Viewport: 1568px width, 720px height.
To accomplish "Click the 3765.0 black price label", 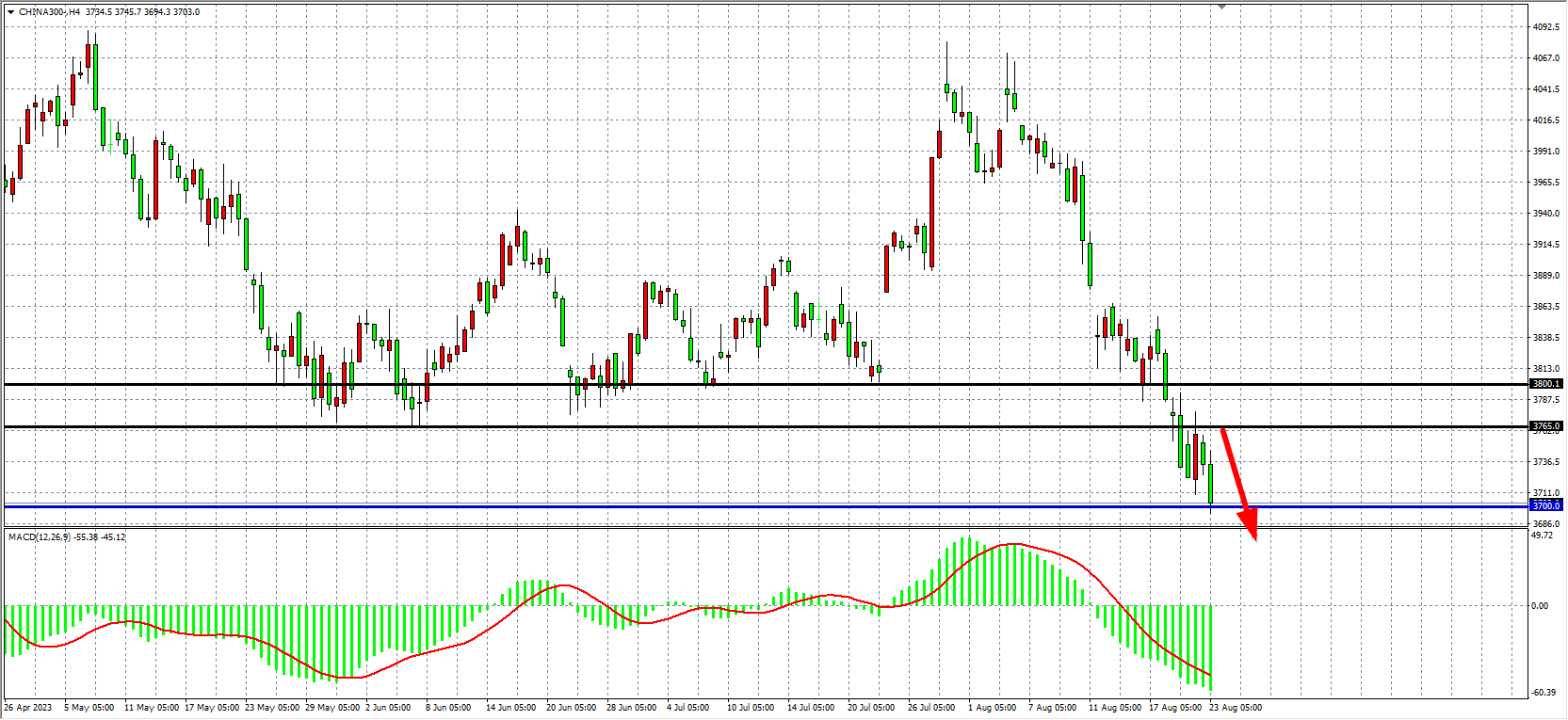I will pos(1545,426).
